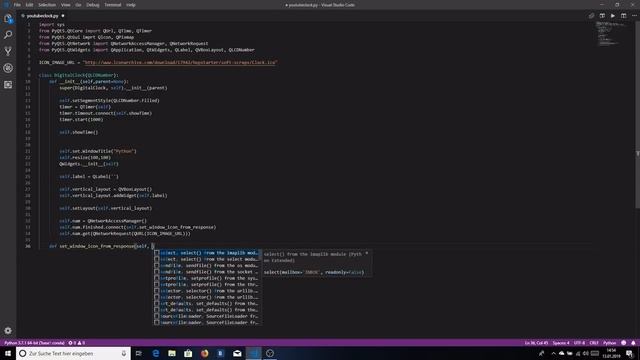Click errors and warnings count in status bar
Image resolution: width=640 pixels, height=360 pixels.
(x=77, y=343)
